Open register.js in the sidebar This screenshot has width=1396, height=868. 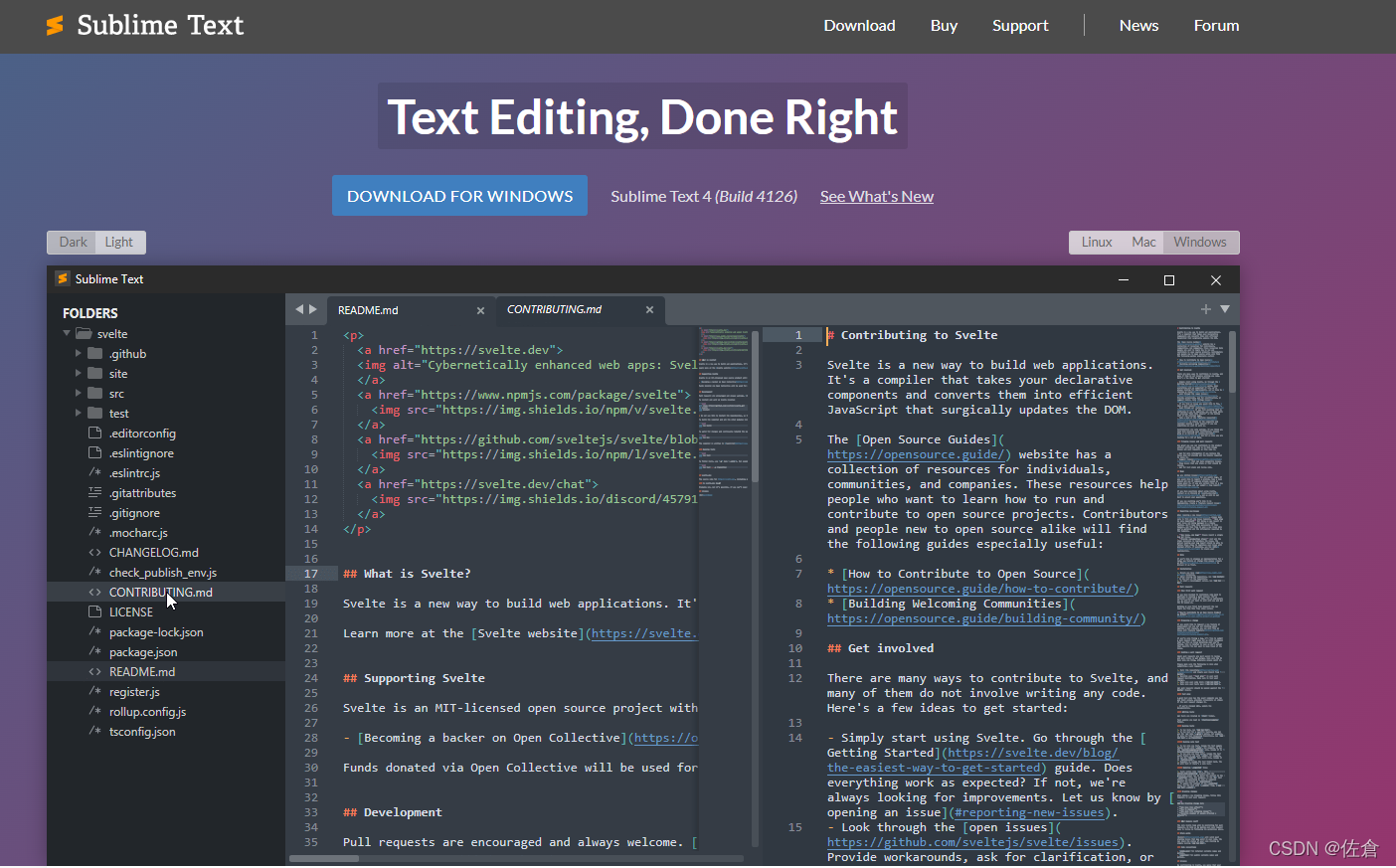click(x=166, y=691)
